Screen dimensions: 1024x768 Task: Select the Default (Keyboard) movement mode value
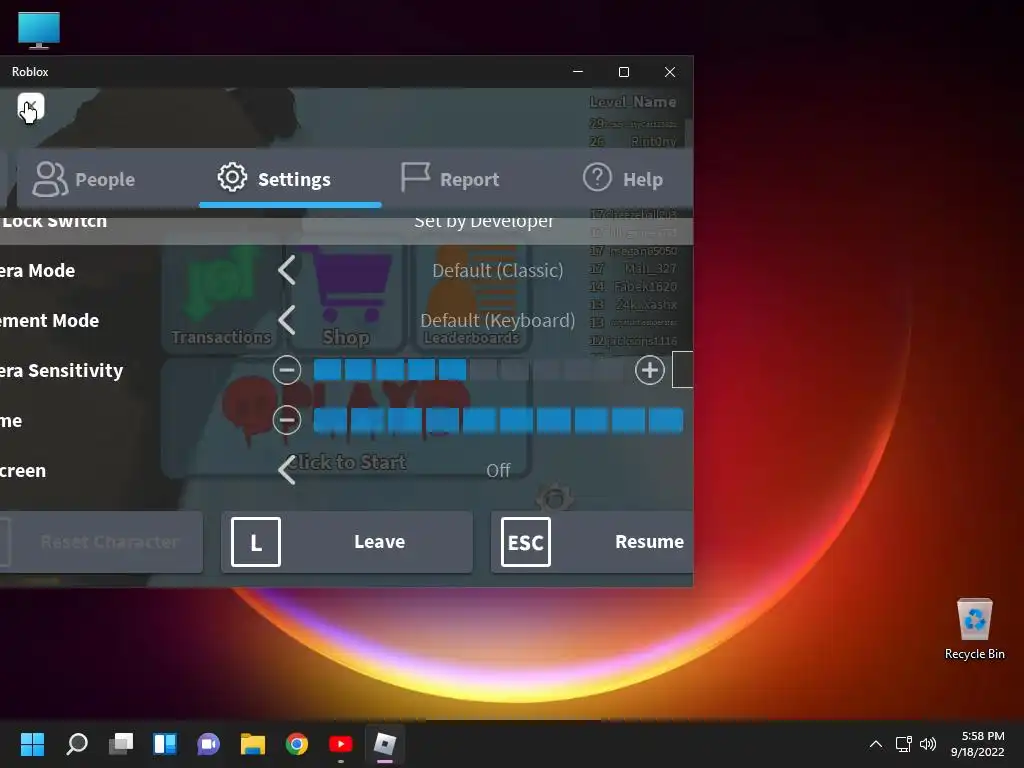[498, 321]
